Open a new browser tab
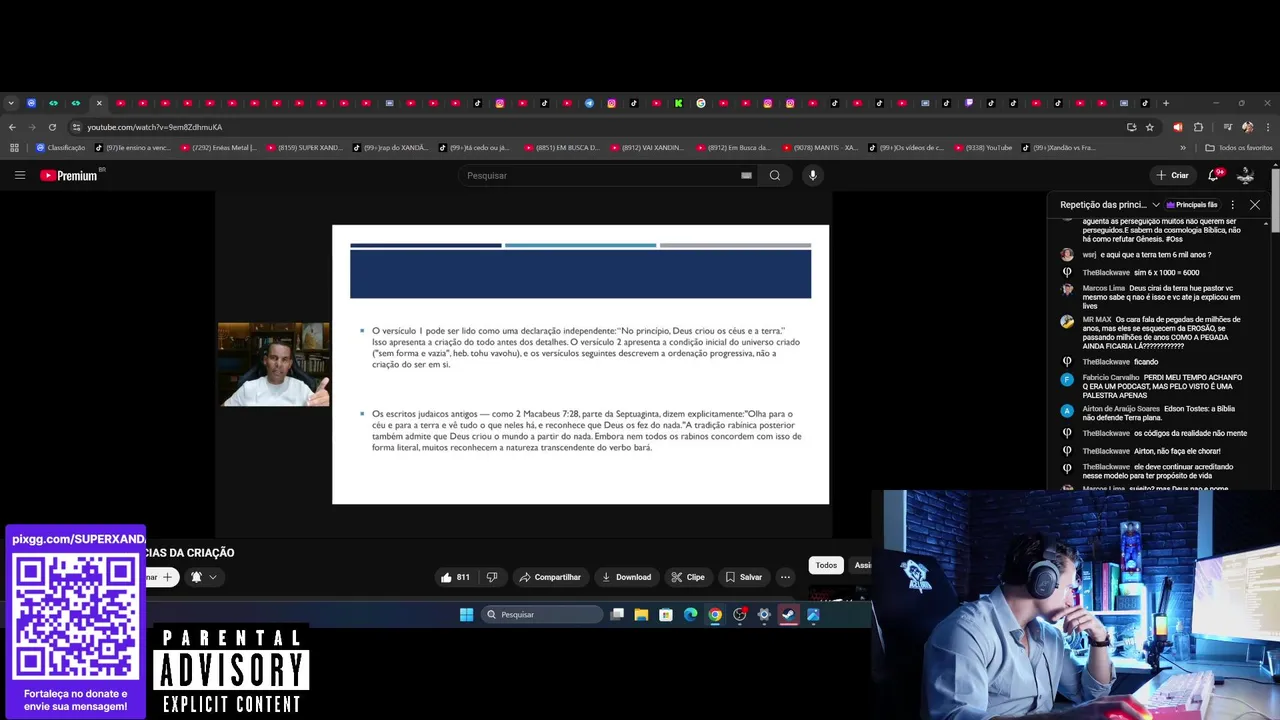Screen dimensions: 1280x720 coord(1165,103)
